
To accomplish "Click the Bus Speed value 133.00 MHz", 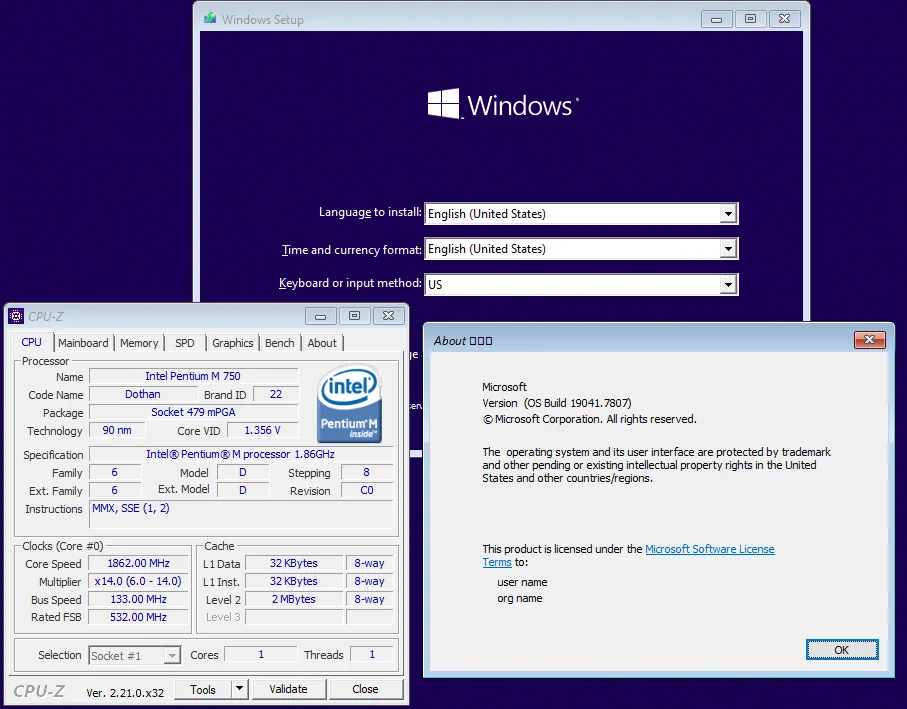I will tap(138, 599).
